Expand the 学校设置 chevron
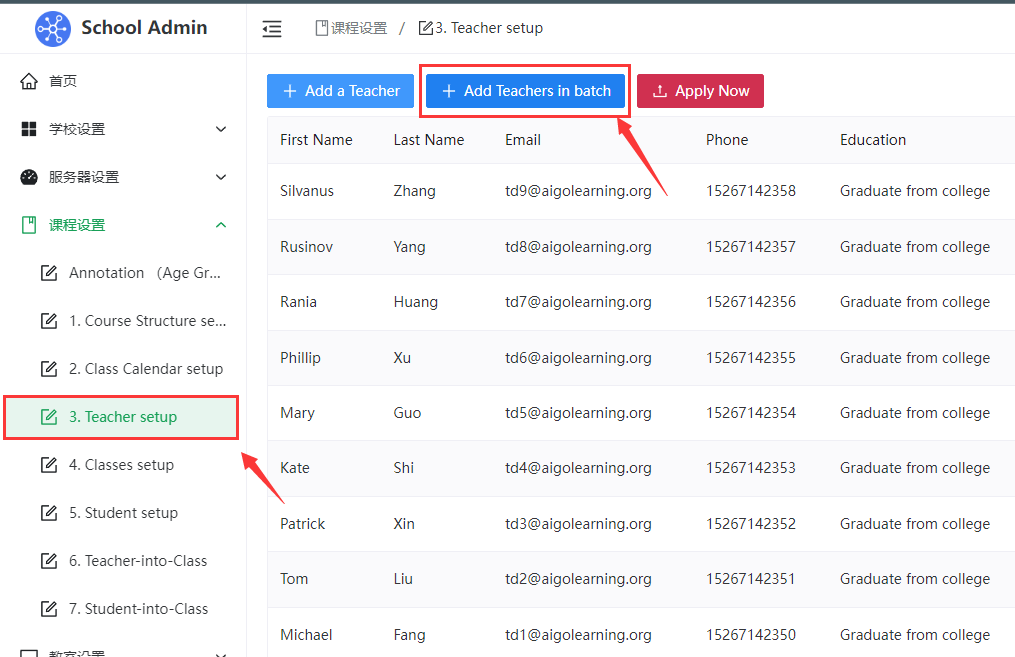 coord(221,129)
